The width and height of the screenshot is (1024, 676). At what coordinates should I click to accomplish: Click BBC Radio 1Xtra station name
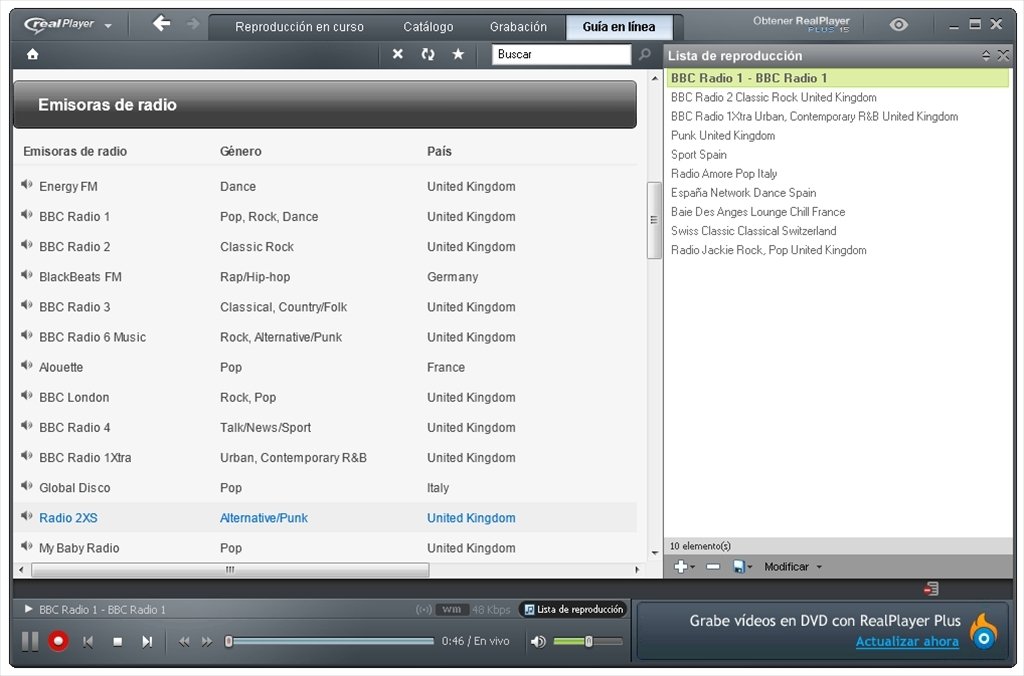[x=86, y=457]
